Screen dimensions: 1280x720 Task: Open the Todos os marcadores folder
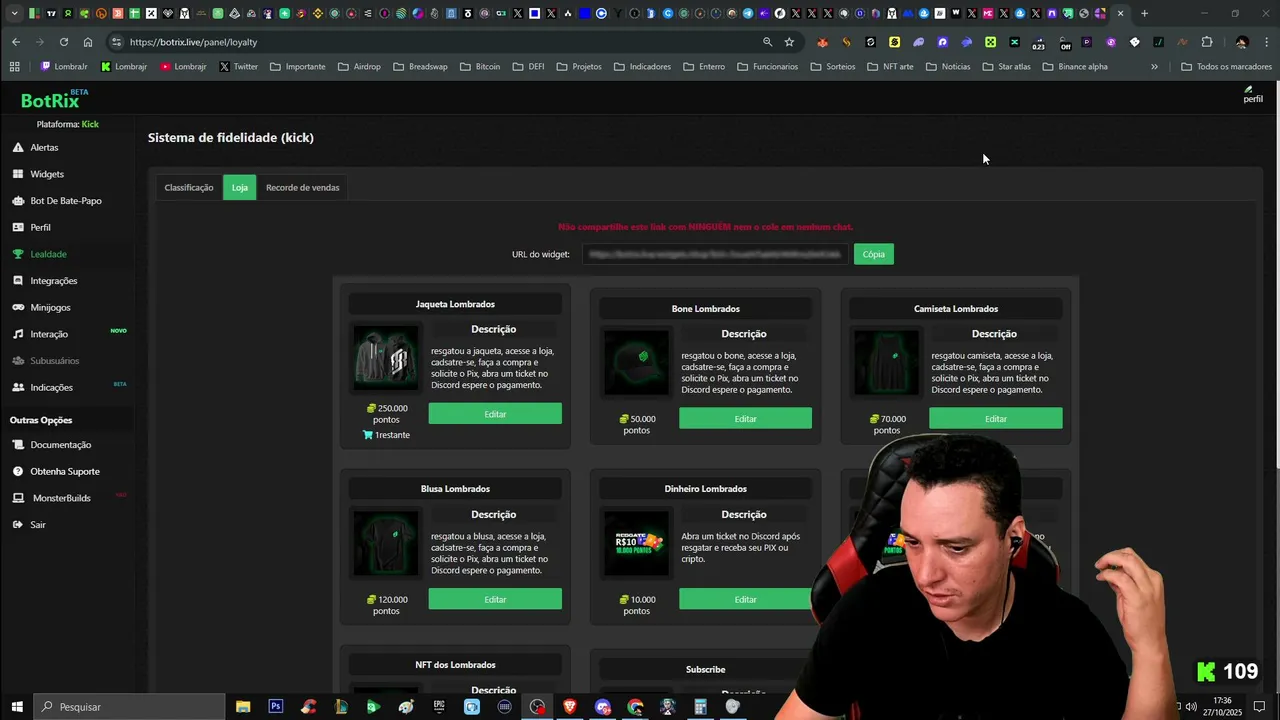tap(1226, 67)
